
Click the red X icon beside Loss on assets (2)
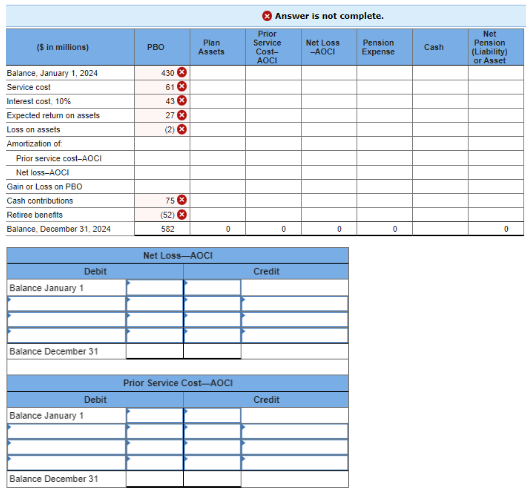click(182, 129)
